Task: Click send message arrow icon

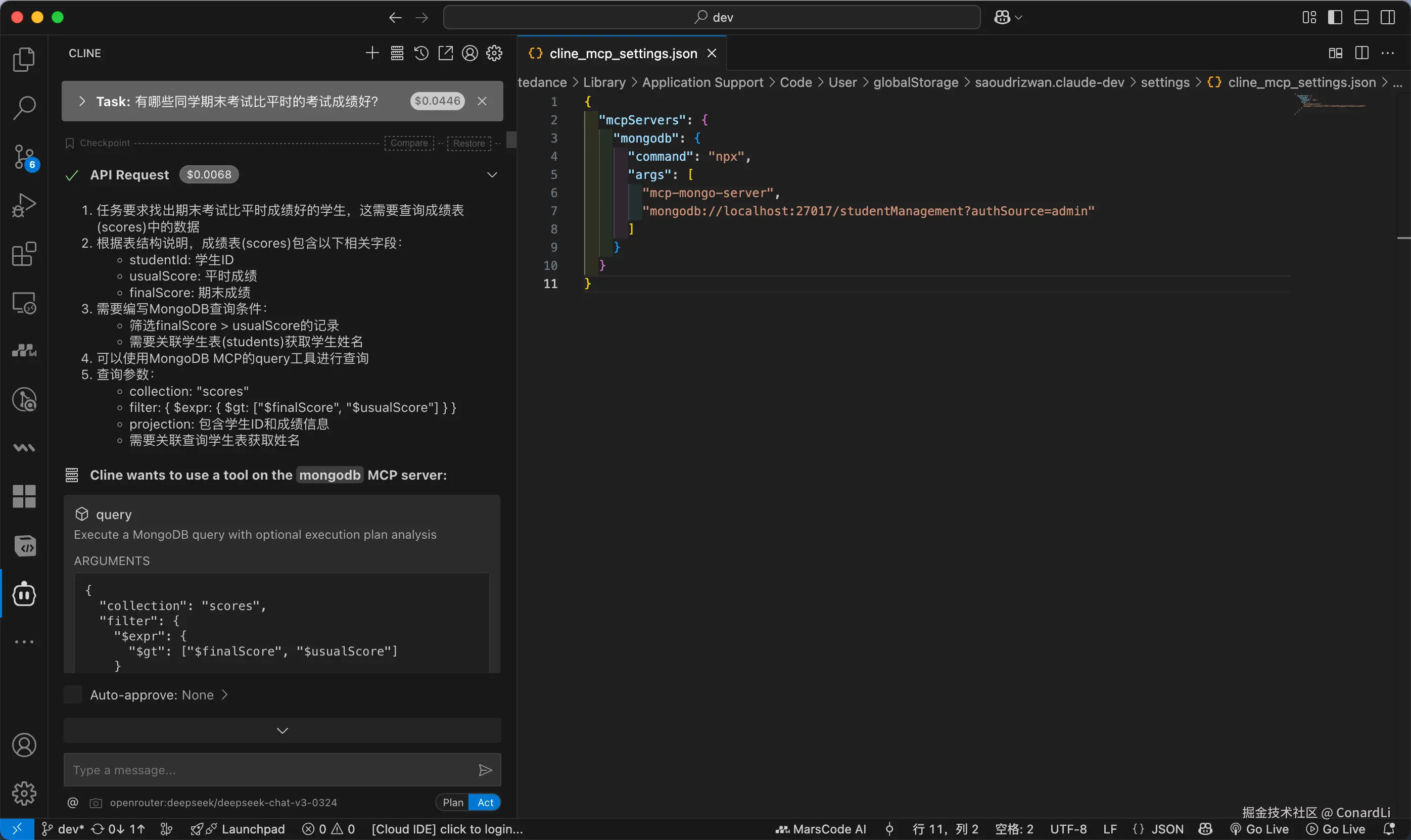Action: click(x=485, y=770)
